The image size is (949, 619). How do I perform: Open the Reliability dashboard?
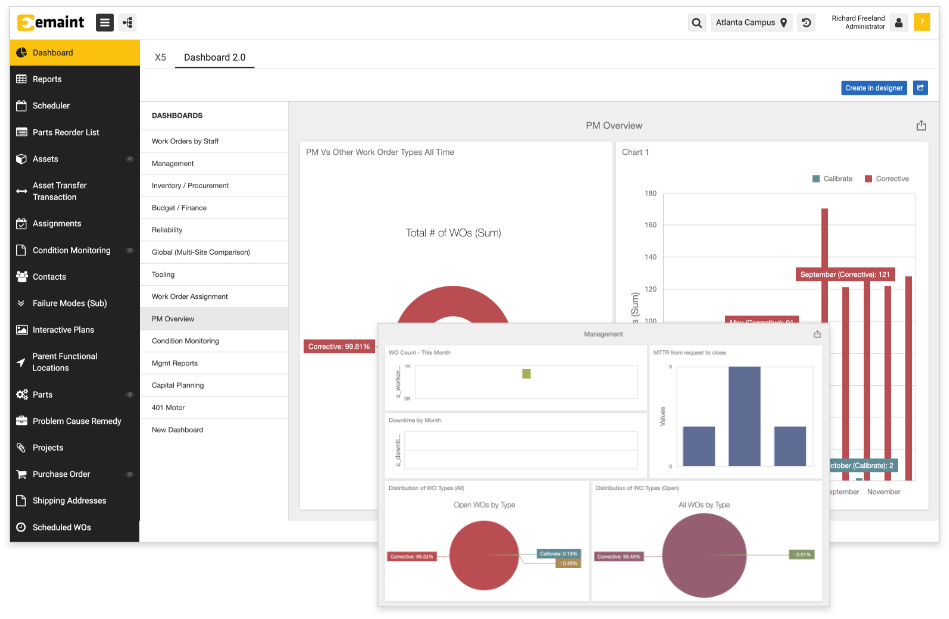[x=214, y=231]
